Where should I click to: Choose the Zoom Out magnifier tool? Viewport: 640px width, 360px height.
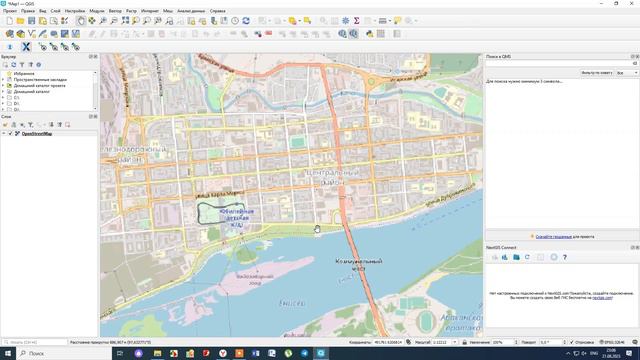tap(114, 21)
